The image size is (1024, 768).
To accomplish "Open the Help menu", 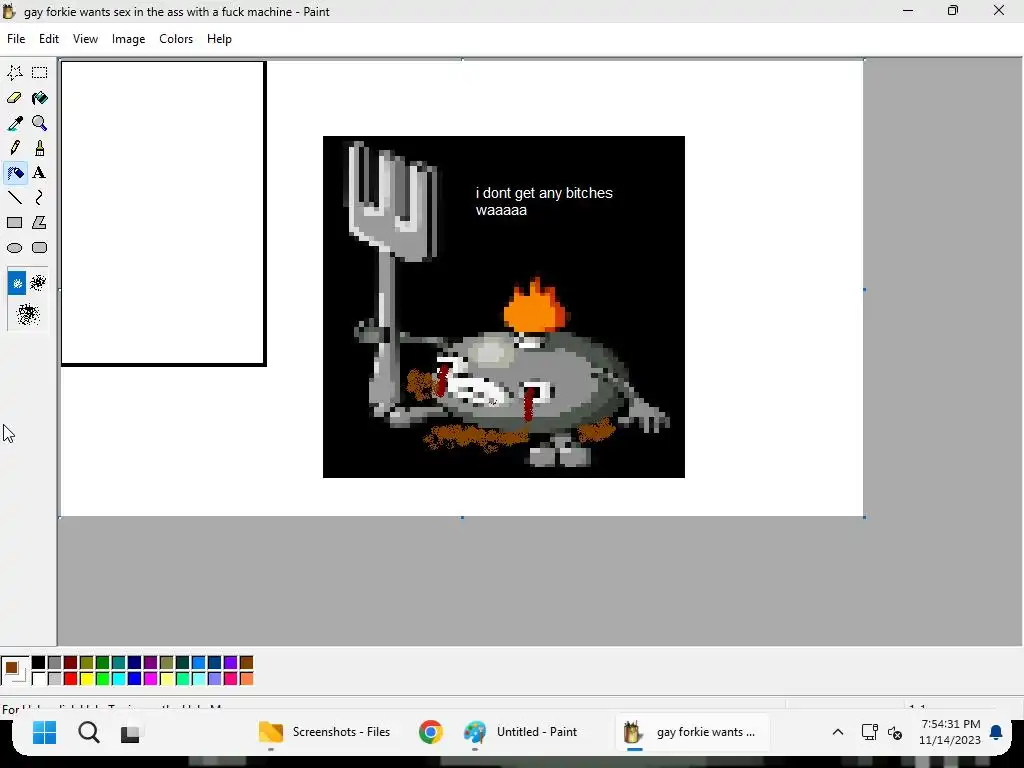I will (x=219, y=39).
